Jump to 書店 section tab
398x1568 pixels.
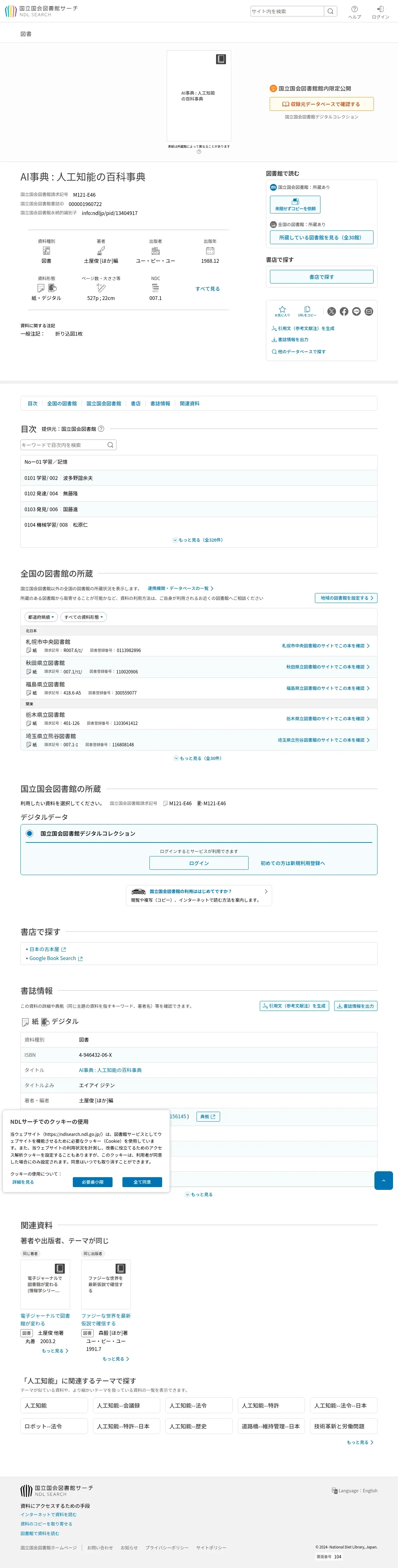[136, 404]
